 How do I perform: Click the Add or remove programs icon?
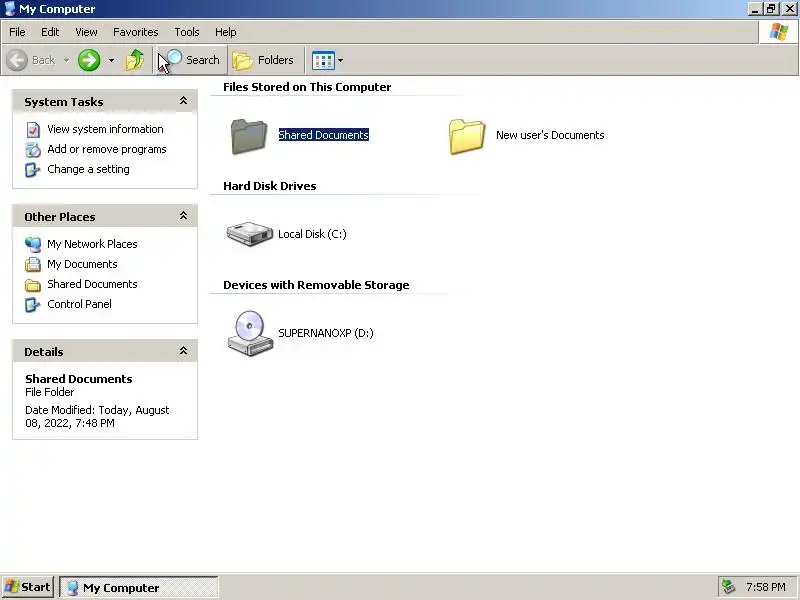[x=33, y=149]
